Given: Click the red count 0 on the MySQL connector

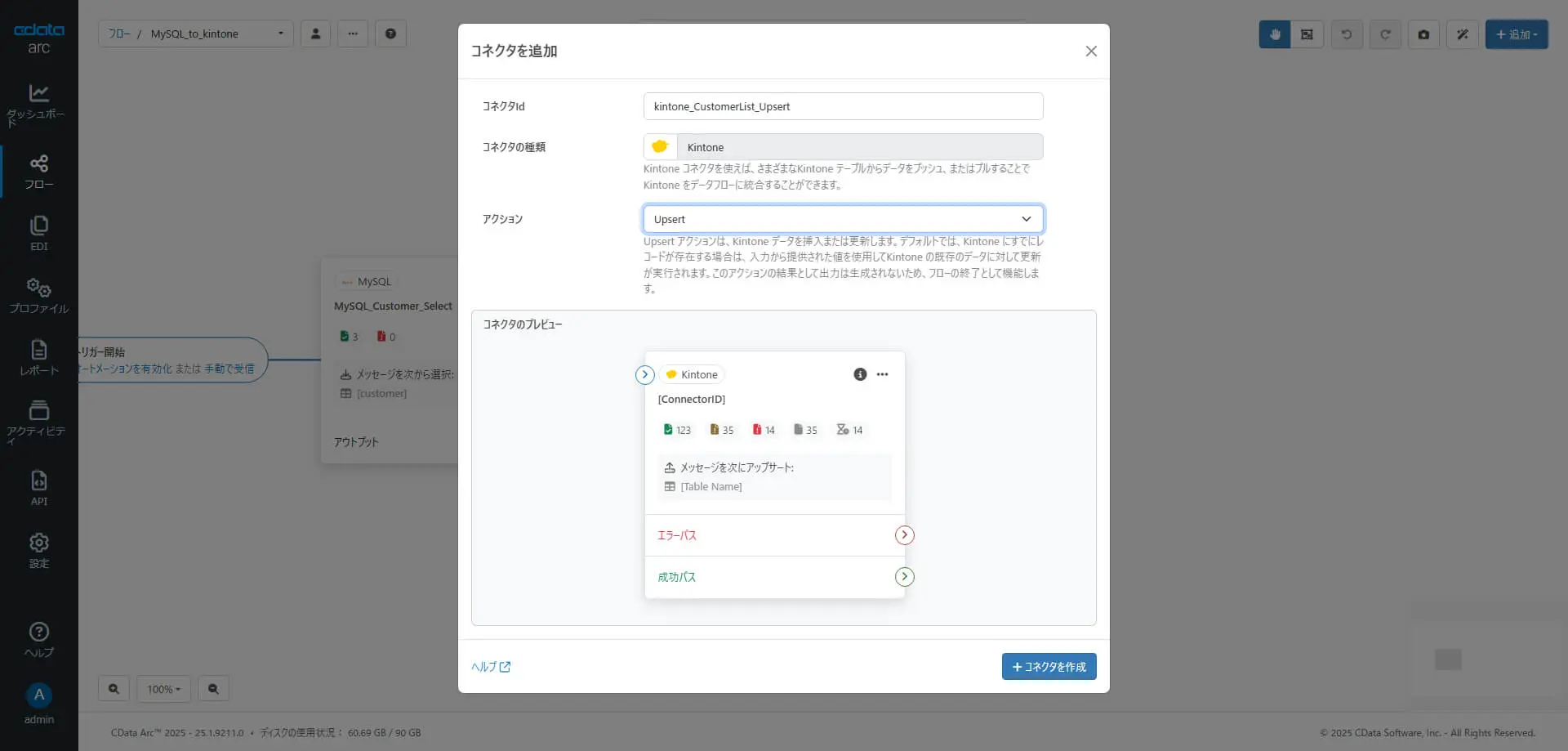Looking at the screenshot, I should click(x=386, y=337).
